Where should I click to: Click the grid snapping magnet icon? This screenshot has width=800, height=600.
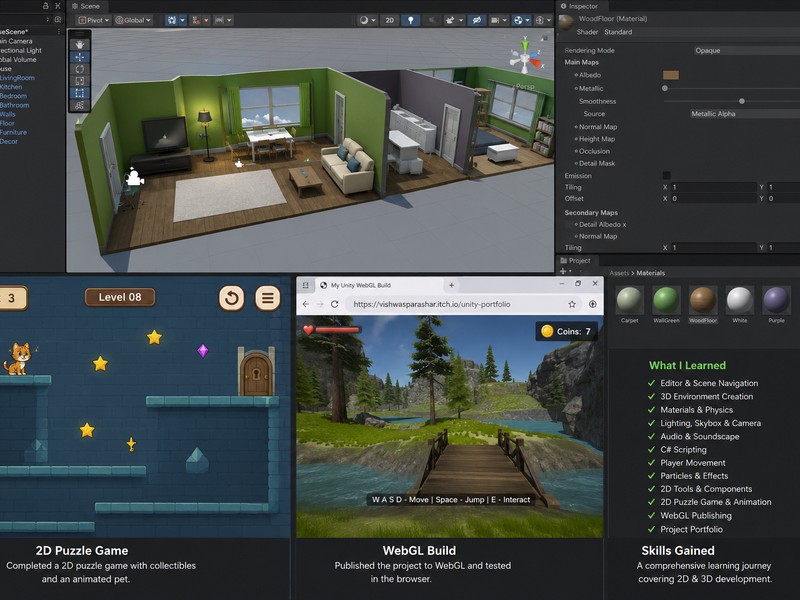(196, 20)
